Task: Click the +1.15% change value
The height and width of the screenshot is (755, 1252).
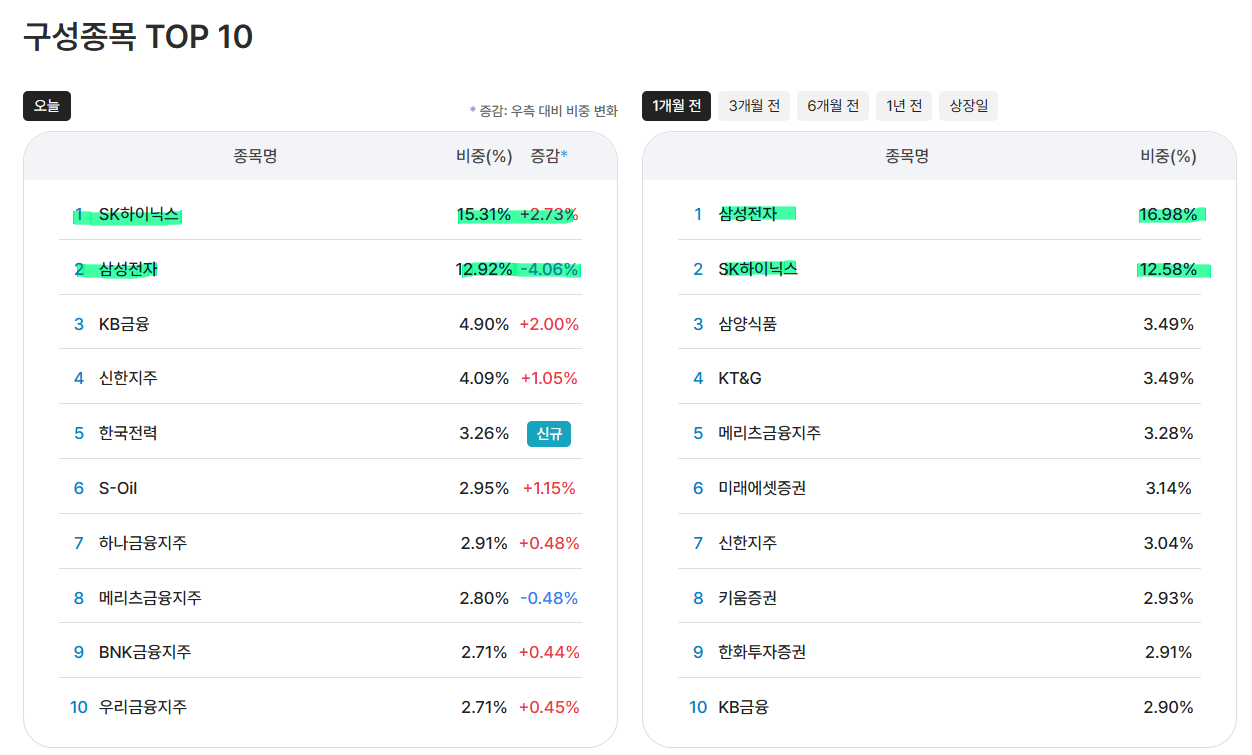Action: click(x=549, y=489)
